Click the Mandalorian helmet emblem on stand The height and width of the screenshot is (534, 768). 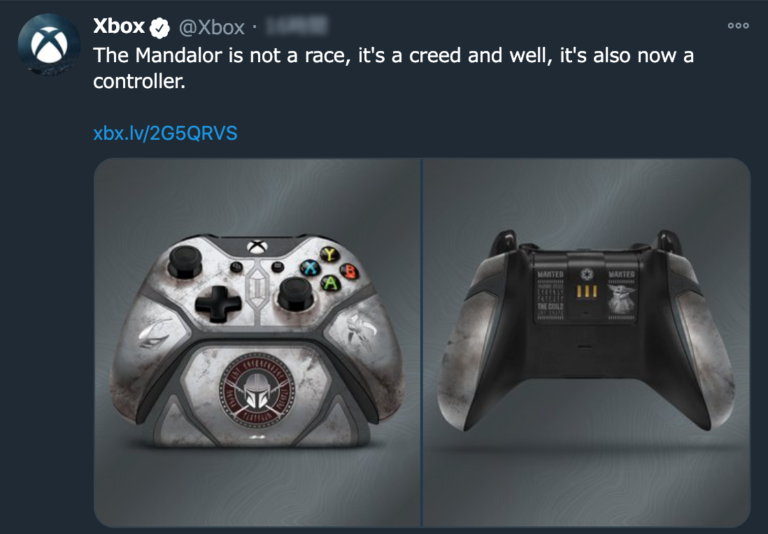256,390
